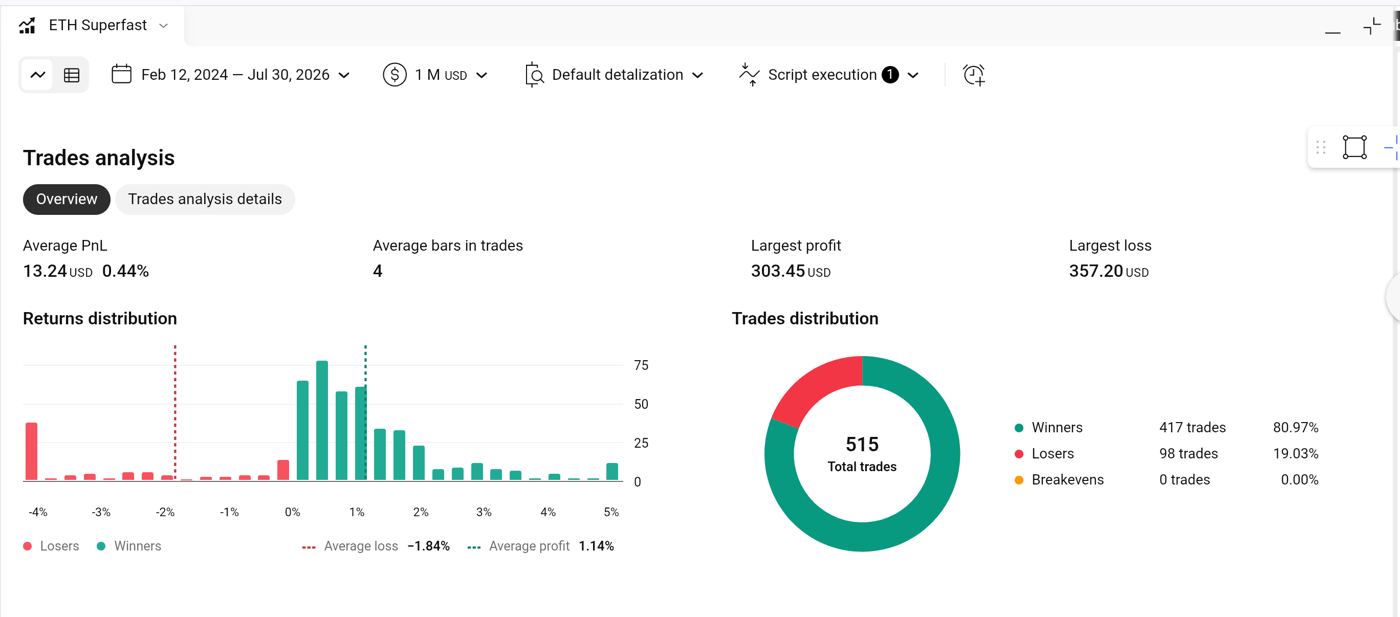Image resolution: width=1400 pixels, height=617 pixels.
Task: Click the detalization magnifier icon
Action: pos(534,75)
